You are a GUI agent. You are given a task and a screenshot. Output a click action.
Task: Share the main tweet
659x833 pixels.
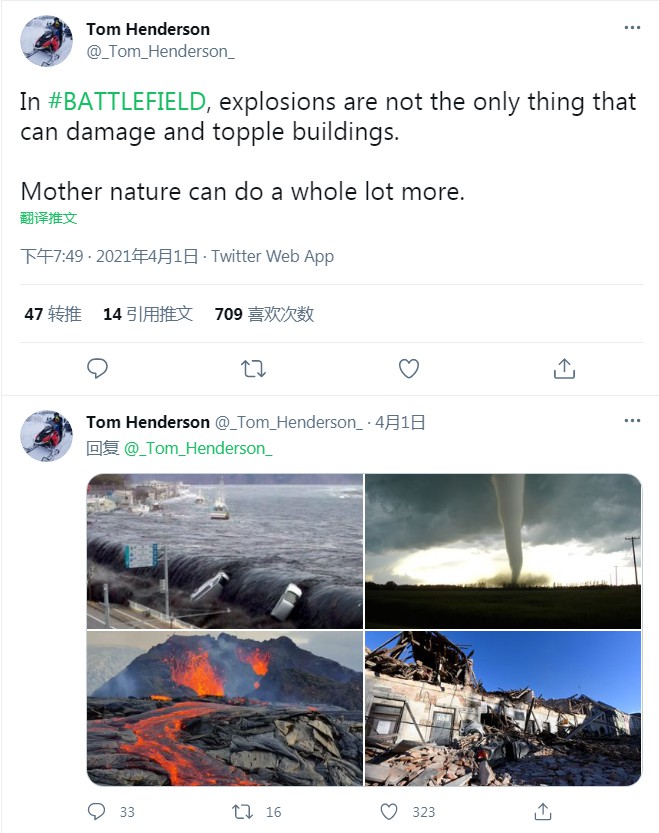[564, 369]
